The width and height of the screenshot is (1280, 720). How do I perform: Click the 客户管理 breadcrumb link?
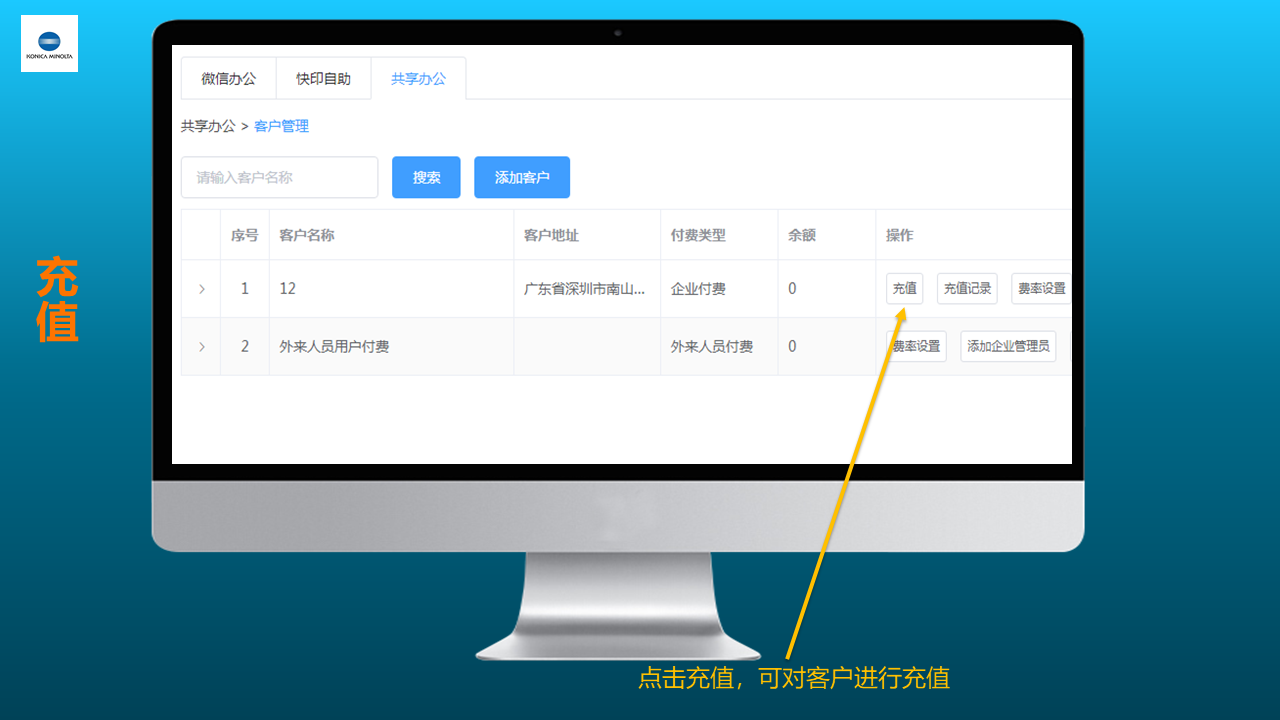click(x=281, y=126)
